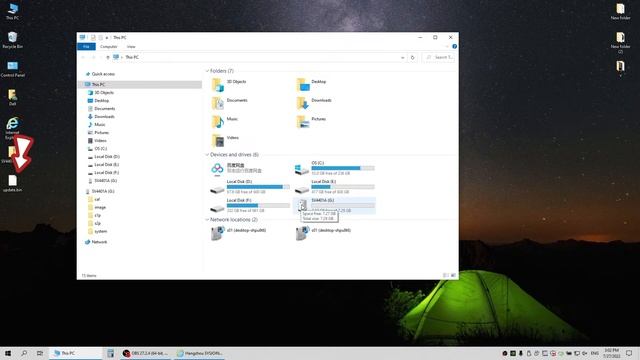Open the Music folder in the Folders group
The image size is (640, 360).
click(x=224, y=122)
